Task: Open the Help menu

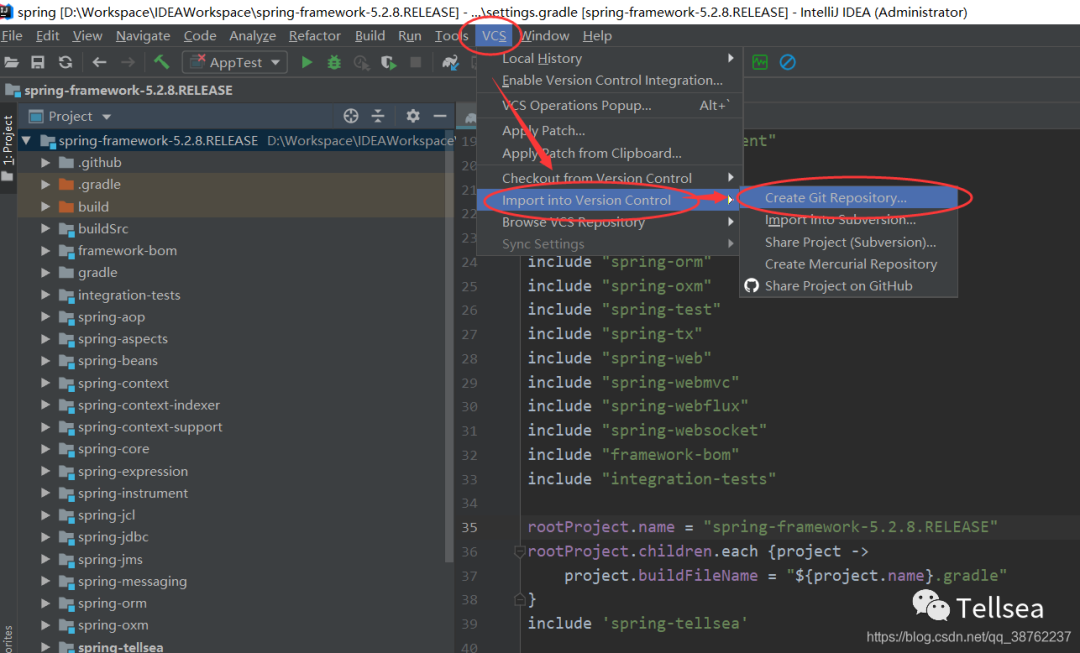Action: click(597, 36)
